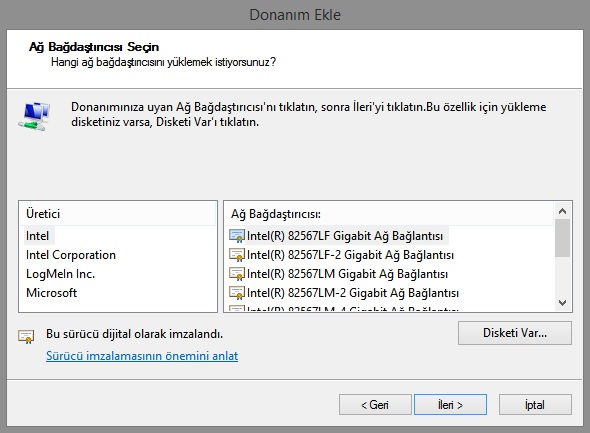The image size is (590, 433).
Task: Select Intel manufacturer in Üretici list
Action: (x=38, y=236)
